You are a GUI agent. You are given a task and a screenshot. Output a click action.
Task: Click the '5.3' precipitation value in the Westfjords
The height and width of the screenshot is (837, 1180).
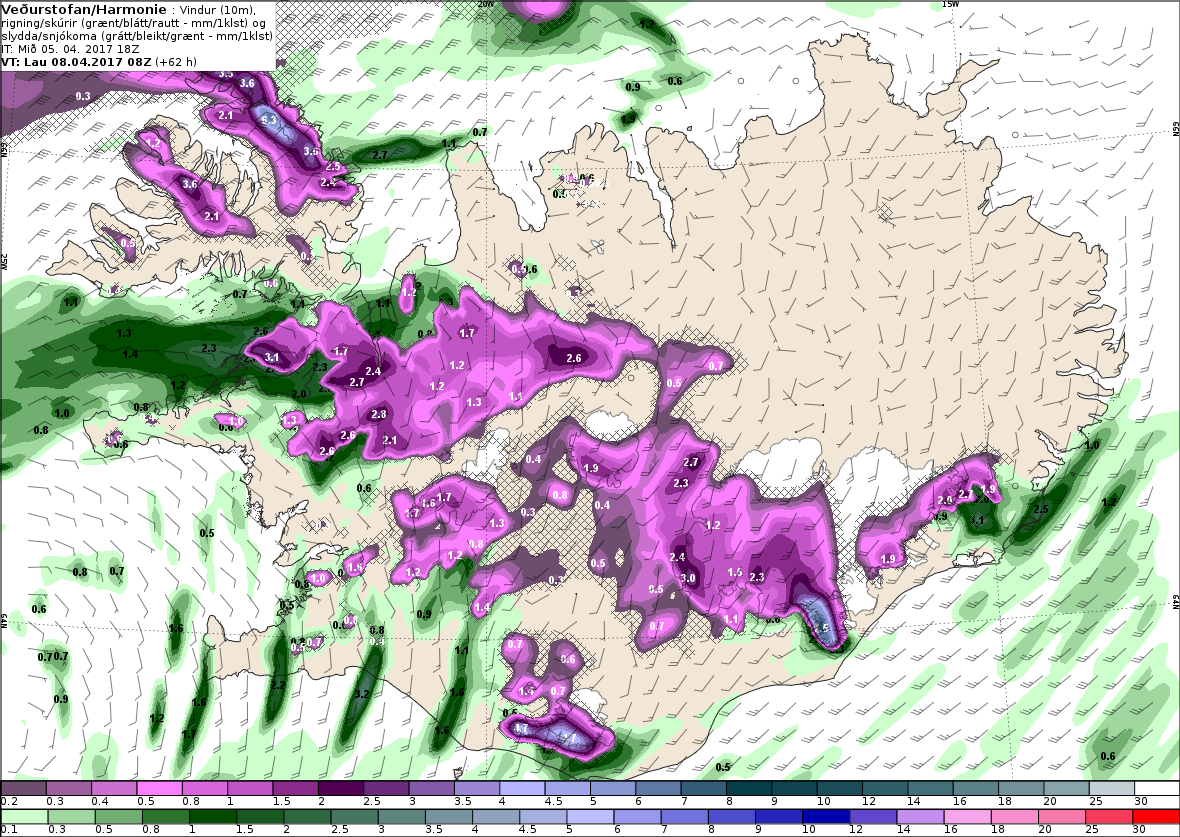tap(269, 120)
